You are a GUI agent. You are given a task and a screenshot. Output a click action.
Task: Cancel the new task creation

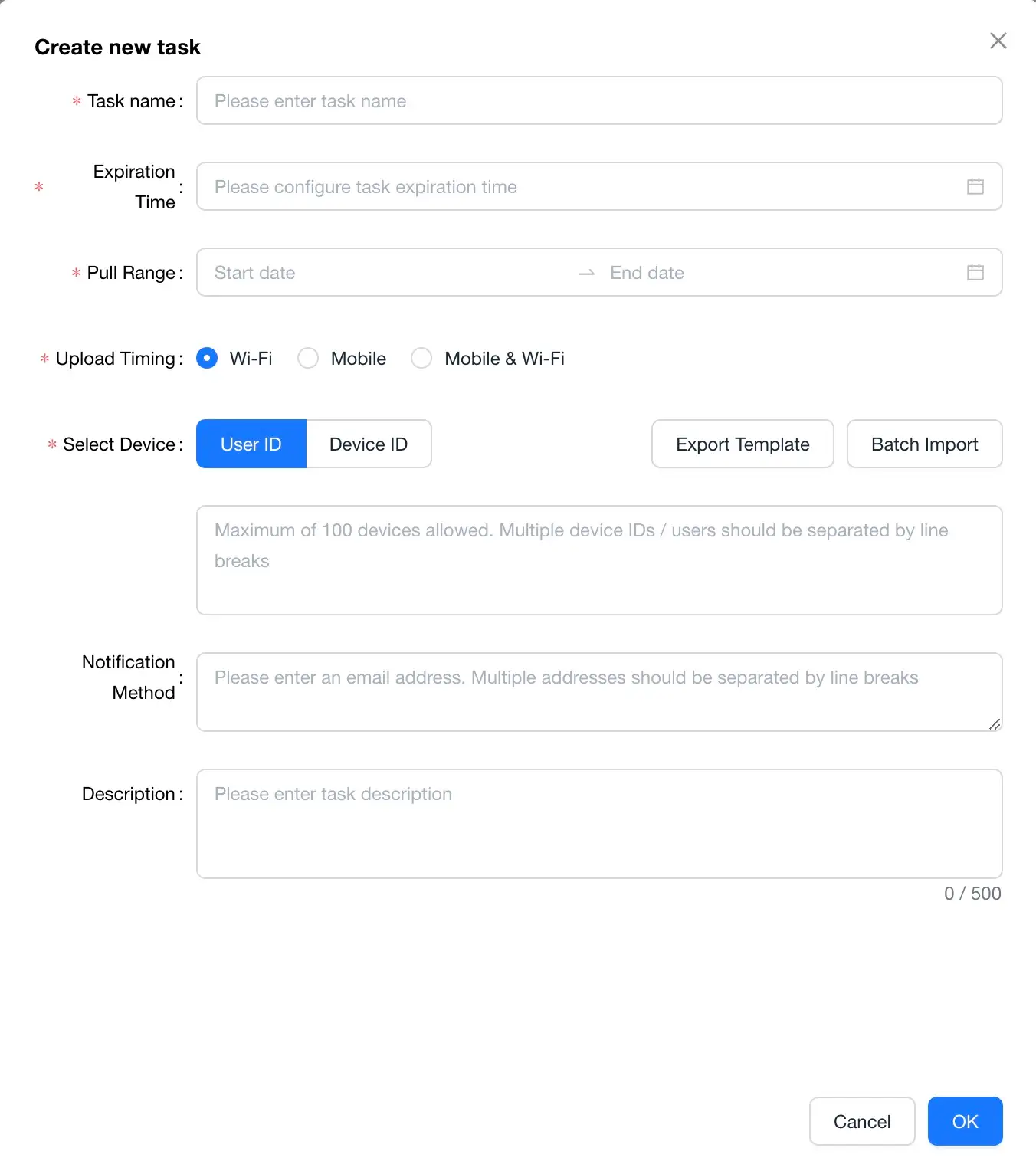(861, 1121)
